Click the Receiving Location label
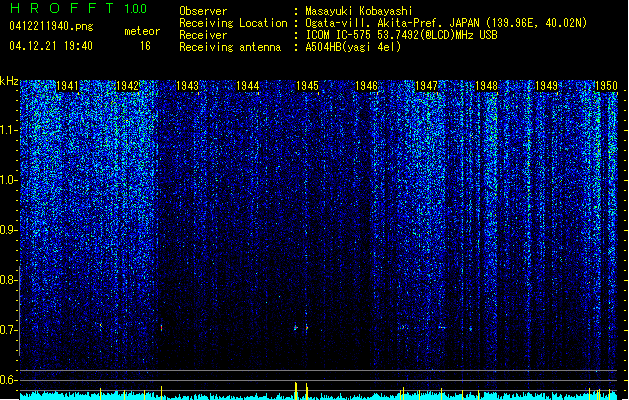The height and width of the screenshot is (400, 629). pos(233,23)
